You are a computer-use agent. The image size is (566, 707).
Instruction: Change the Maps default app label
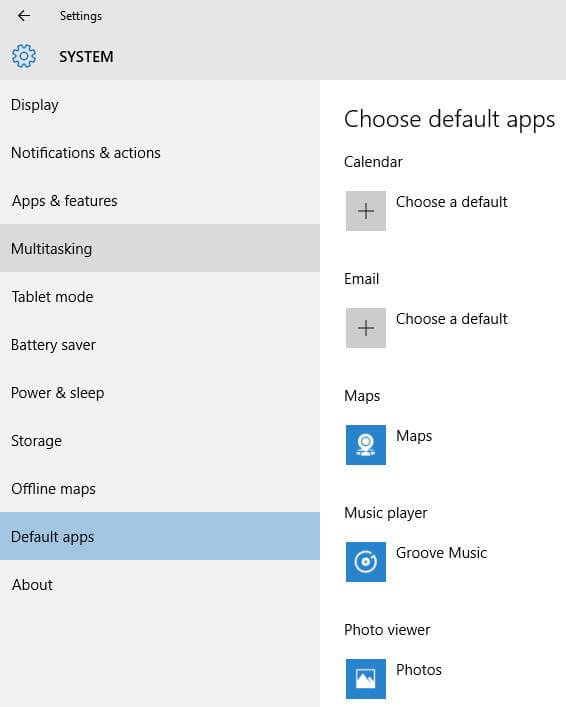(414, 436)
